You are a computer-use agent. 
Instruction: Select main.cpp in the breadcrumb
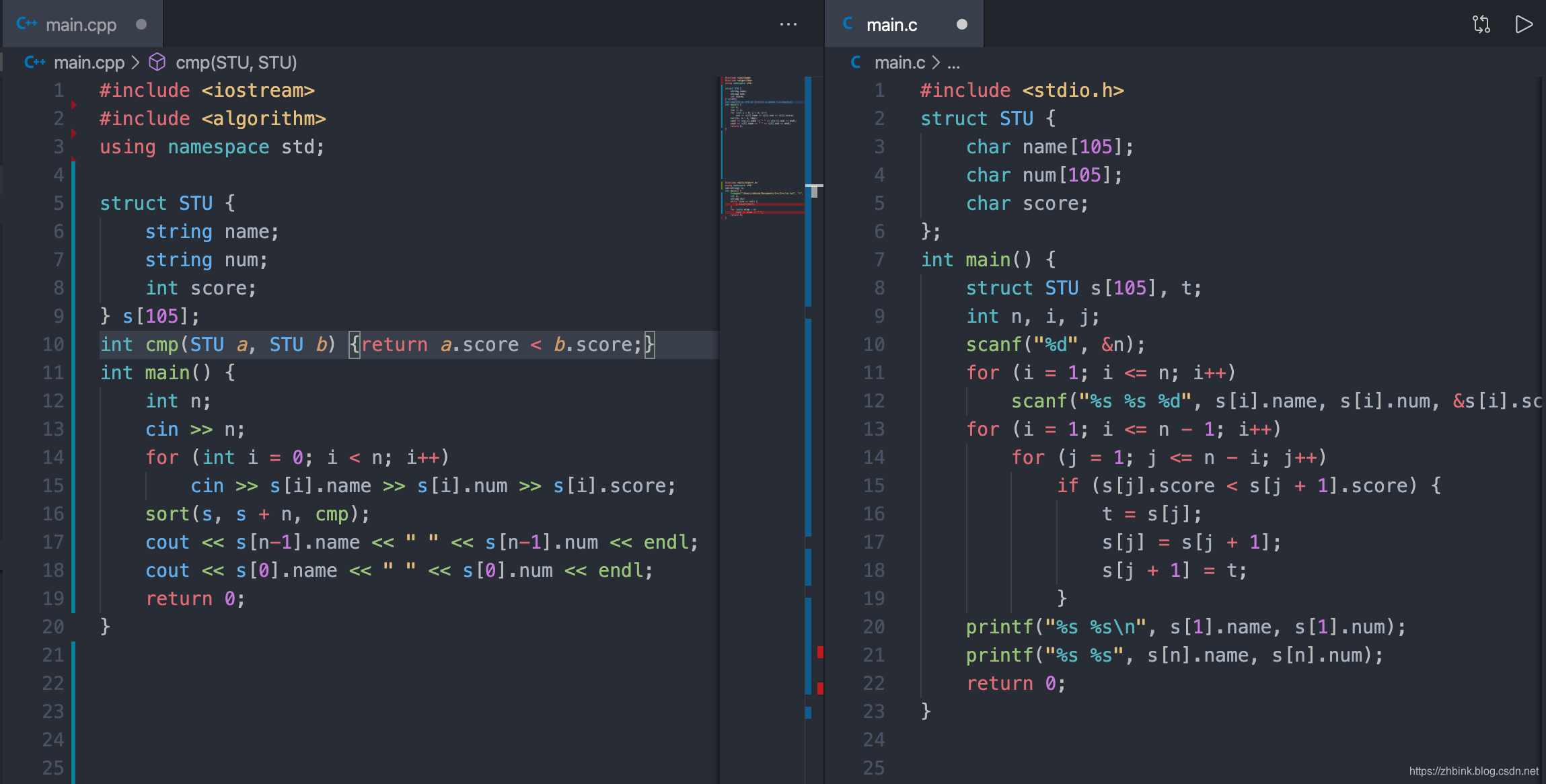[89, 63]
